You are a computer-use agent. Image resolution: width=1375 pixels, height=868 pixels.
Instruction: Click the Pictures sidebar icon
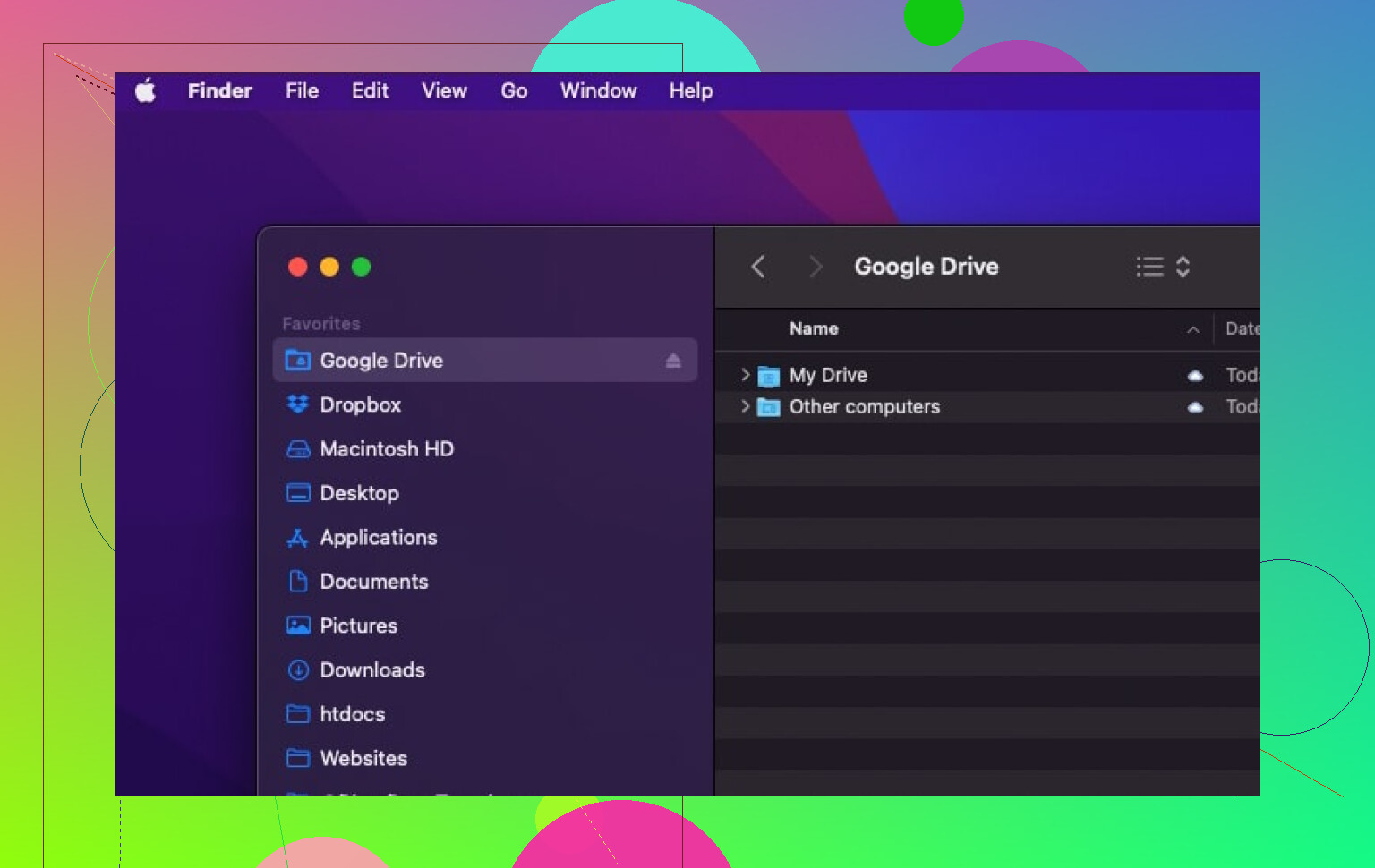coord(298,625)
